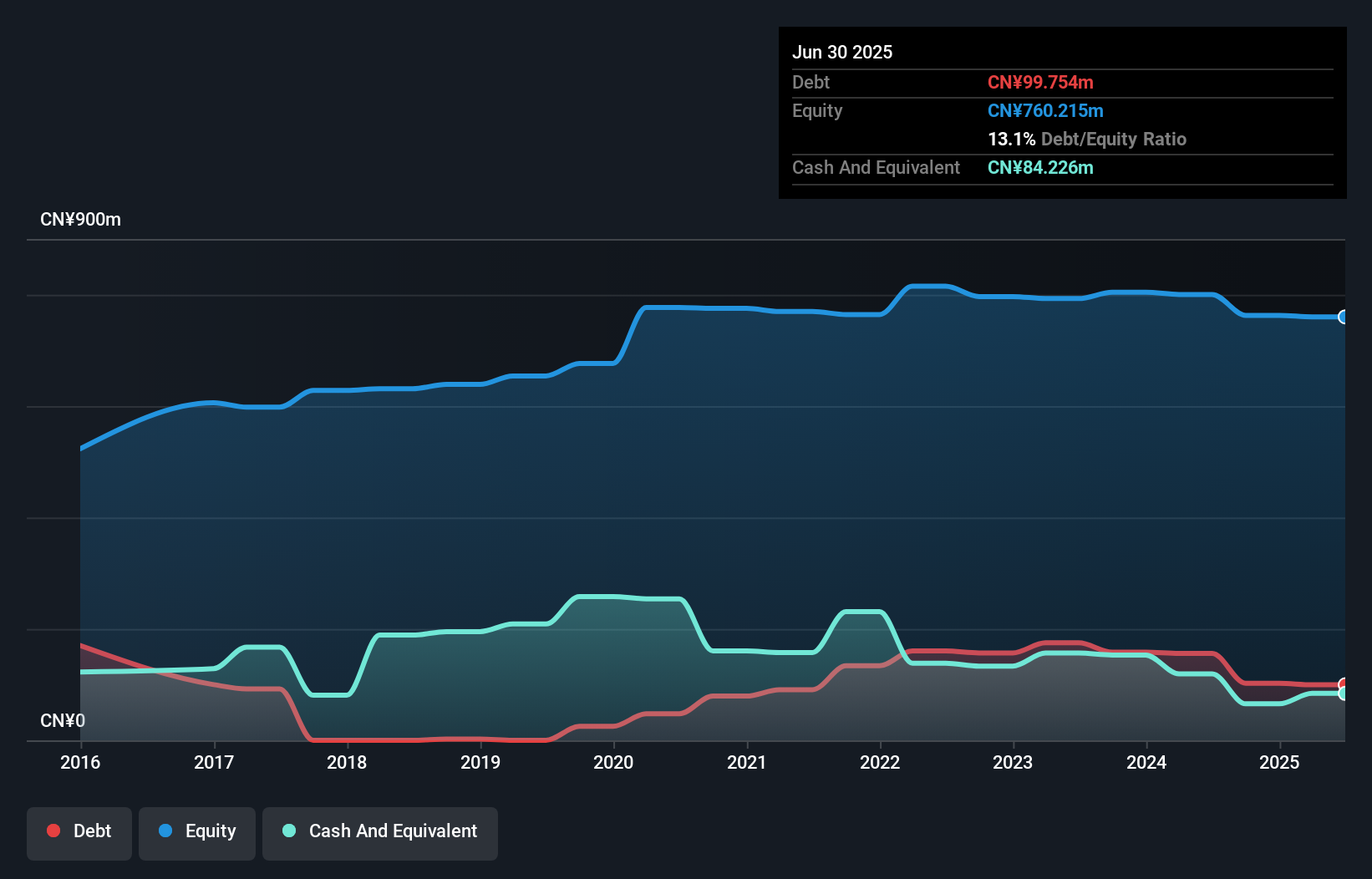Toggle the Cash And Equivalent series visibility
1372x879 pixels.
tap(379, 833)
